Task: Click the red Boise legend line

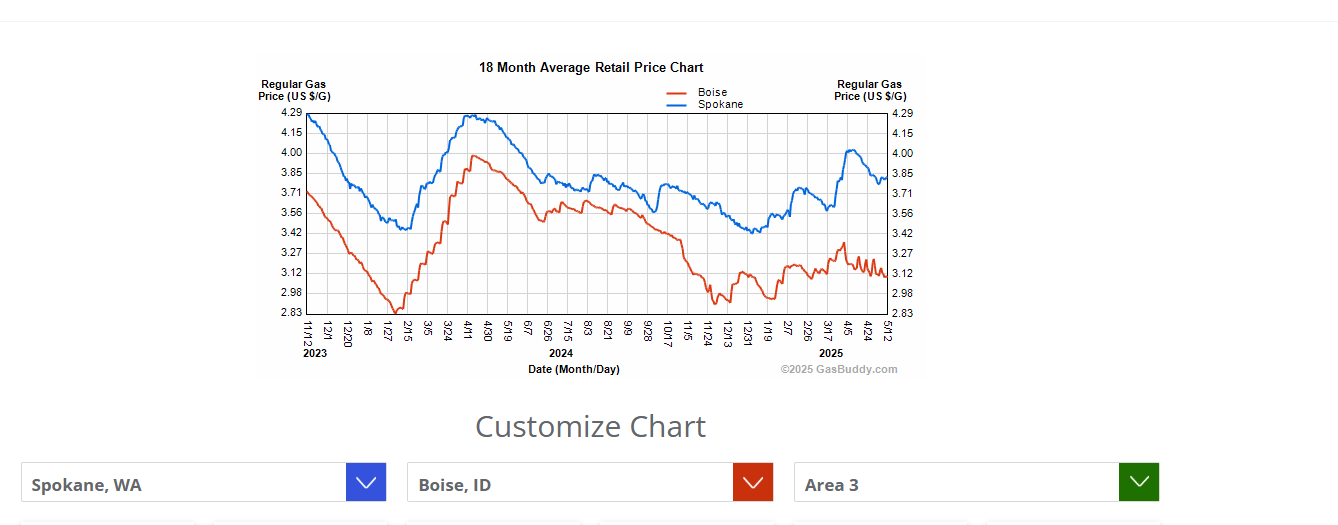Action: 677,93
